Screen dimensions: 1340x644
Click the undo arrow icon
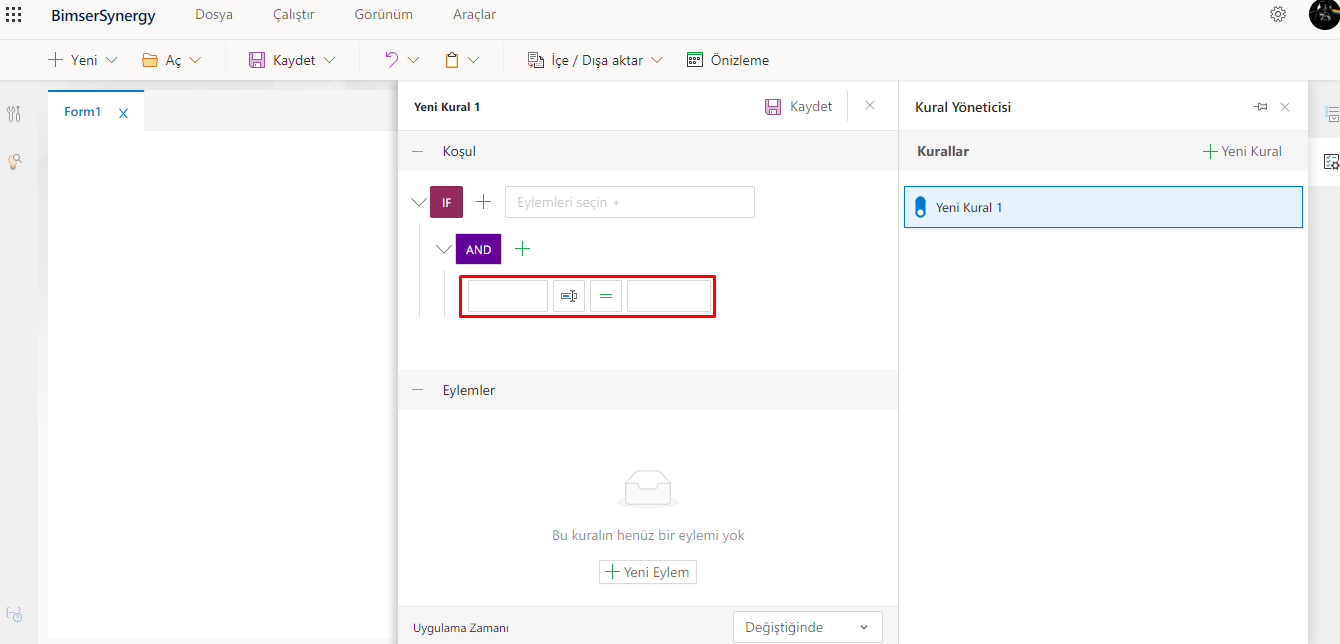coord(392,60)
